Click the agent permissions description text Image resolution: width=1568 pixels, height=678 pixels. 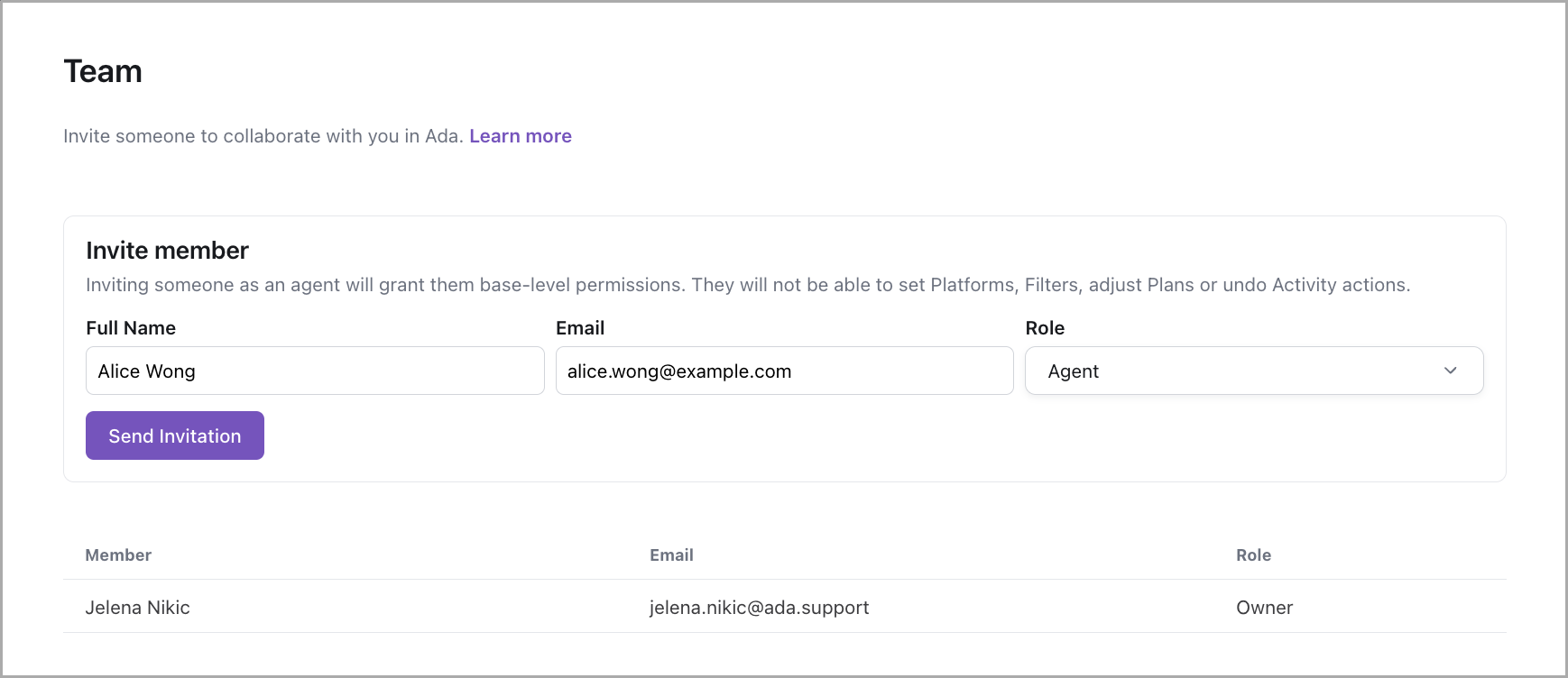[x=747, y=285]
